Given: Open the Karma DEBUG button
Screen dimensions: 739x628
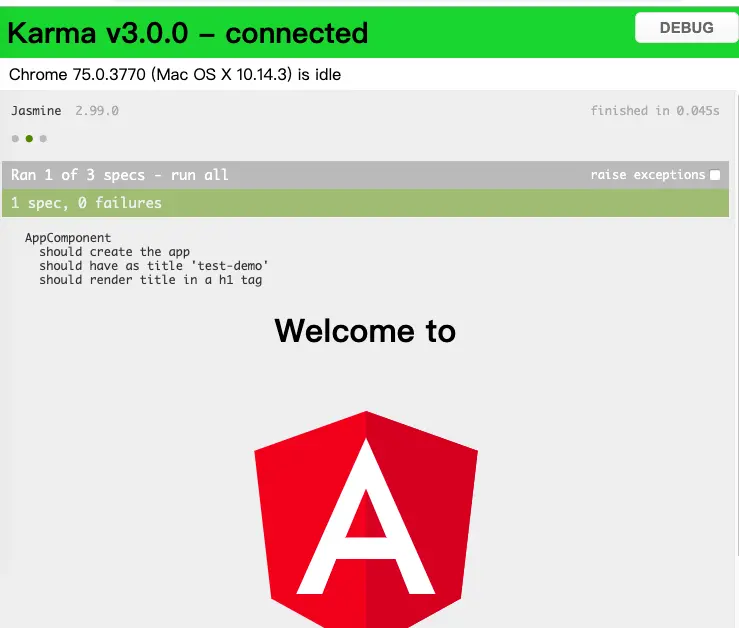Looking at the screenshot, I should coord(686,28).
